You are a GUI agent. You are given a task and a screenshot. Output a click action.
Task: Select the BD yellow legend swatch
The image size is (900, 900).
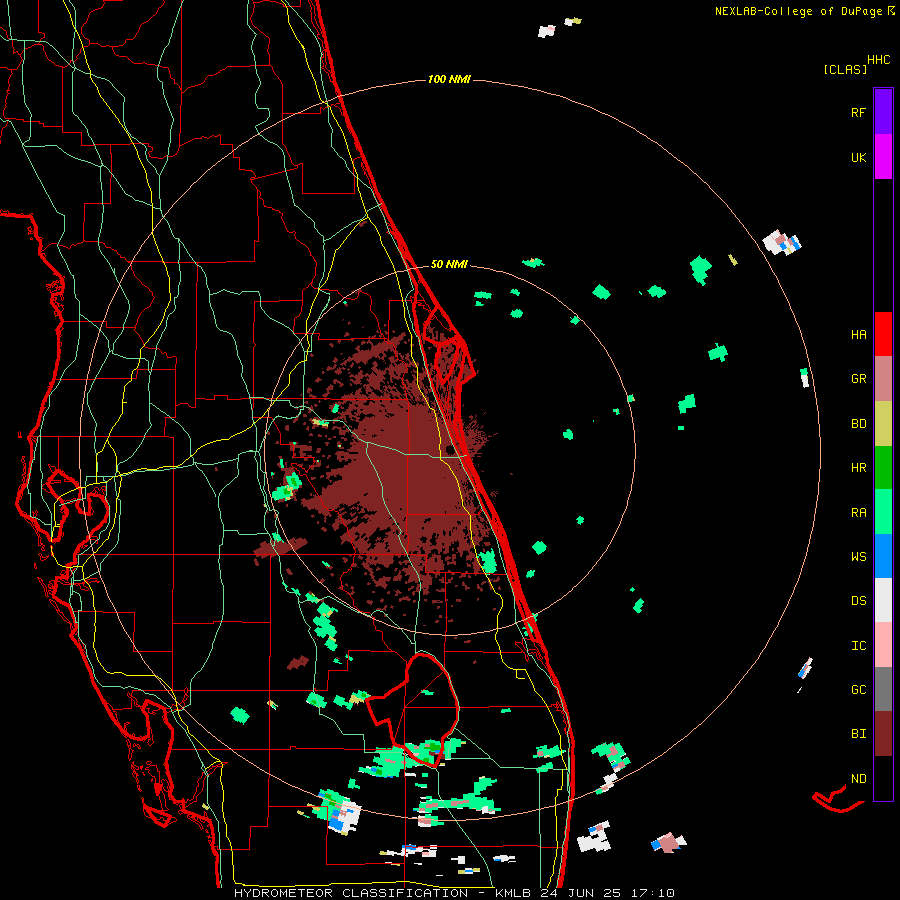[883, 424]
